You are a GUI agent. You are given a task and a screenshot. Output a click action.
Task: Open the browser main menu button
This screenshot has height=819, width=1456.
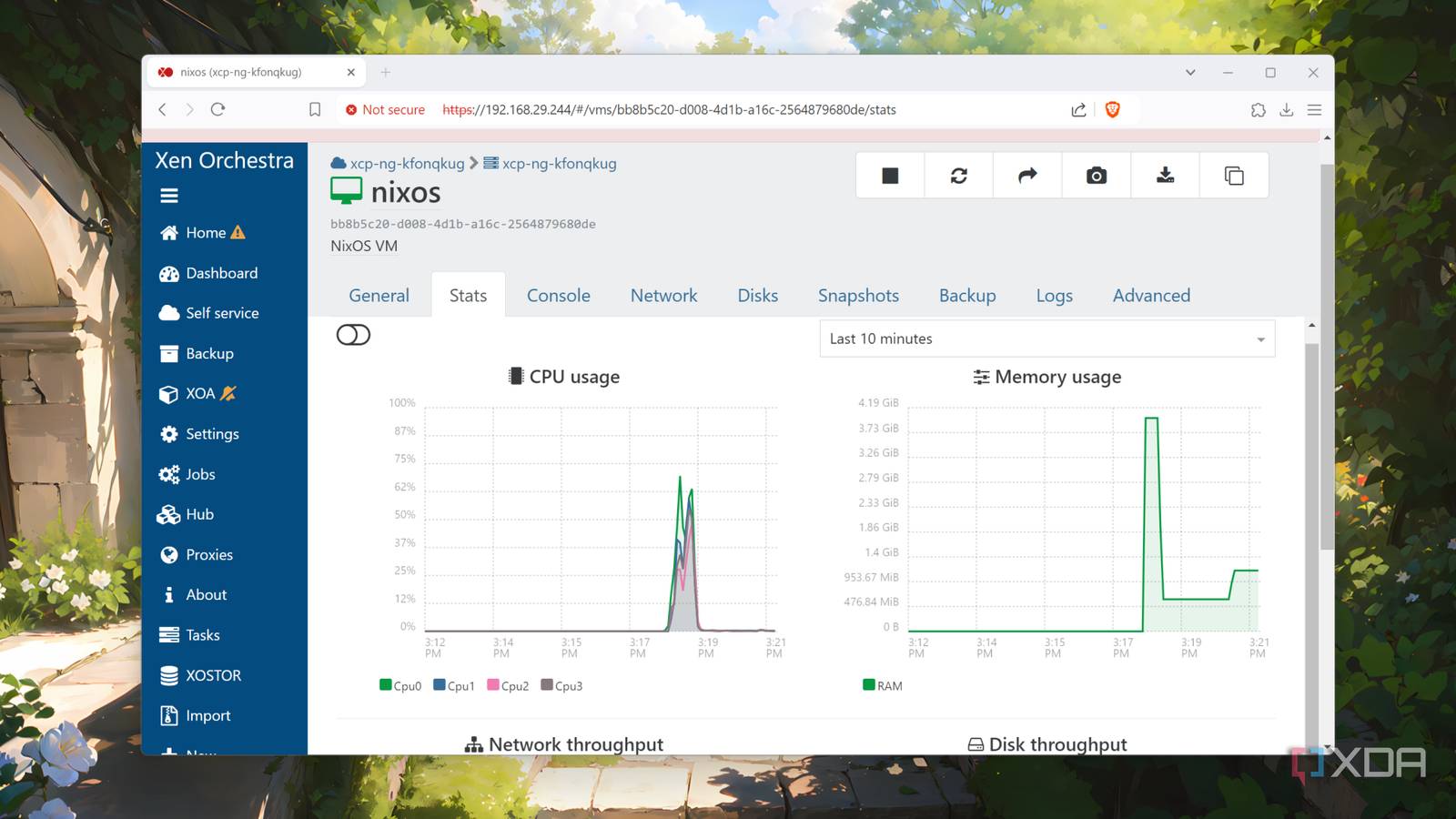click(1314, 109)
